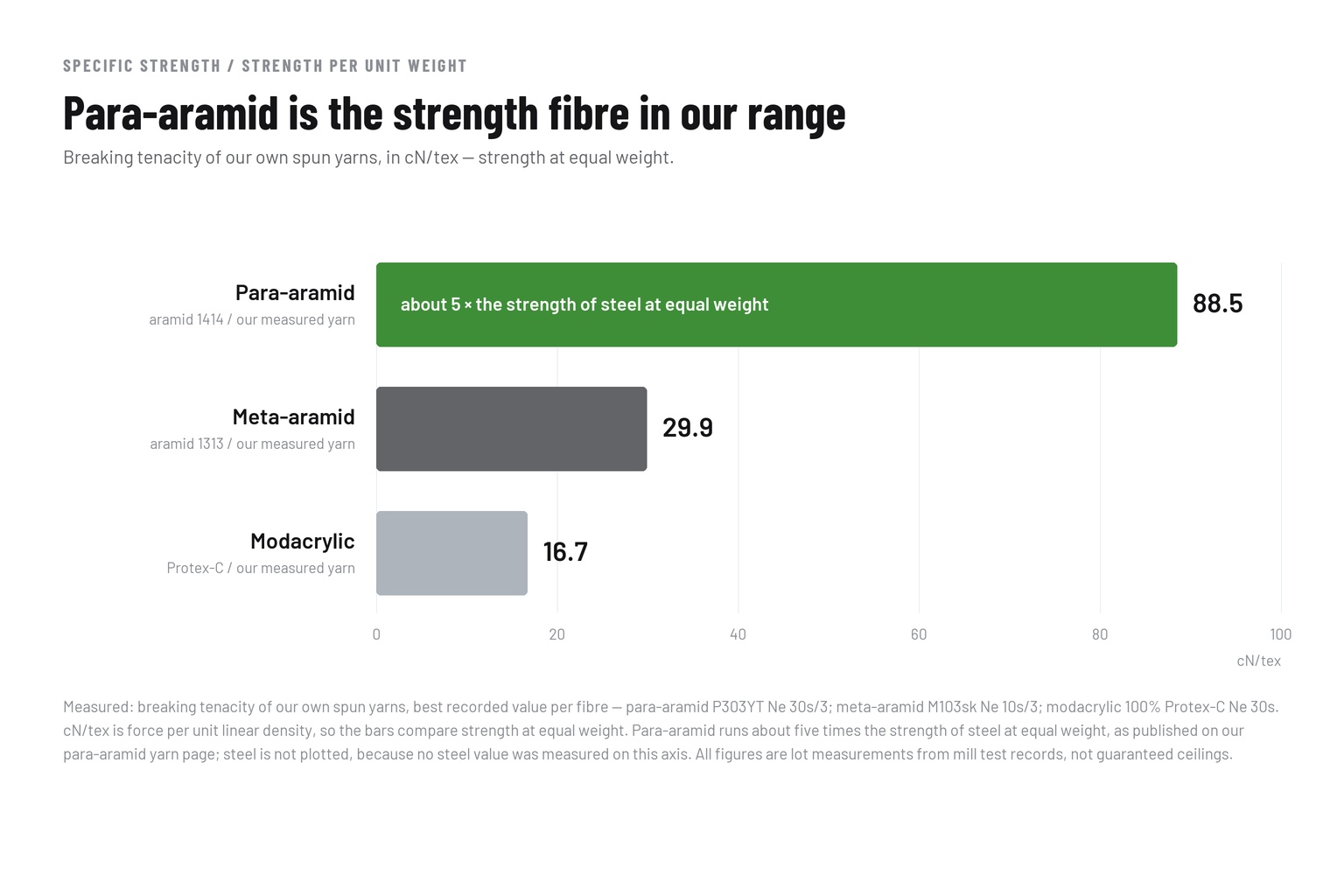Select the 29.9 value label
This screenshot has width=1344, height=896.
click(688, 428)
